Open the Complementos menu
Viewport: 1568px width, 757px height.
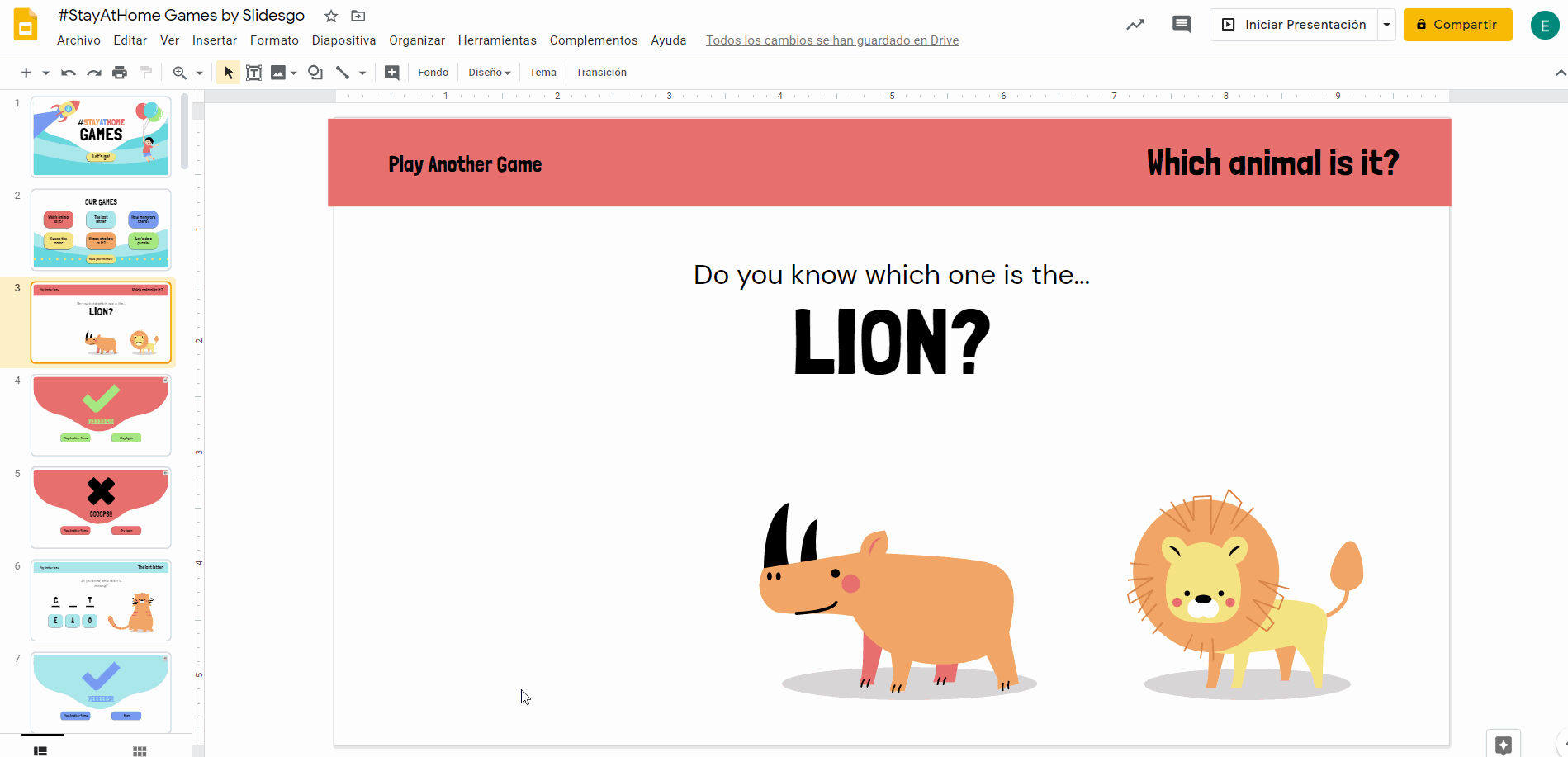point(594,40)
